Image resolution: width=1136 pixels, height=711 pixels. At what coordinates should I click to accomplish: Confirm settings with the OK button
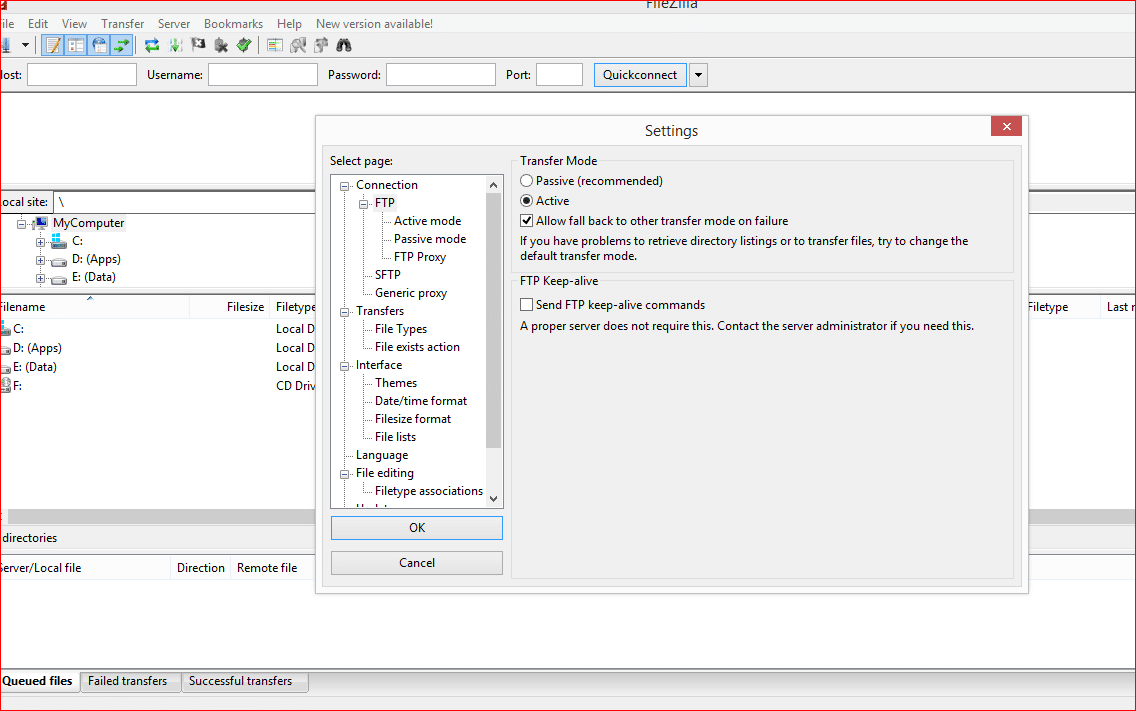click(x=416, y=527)
